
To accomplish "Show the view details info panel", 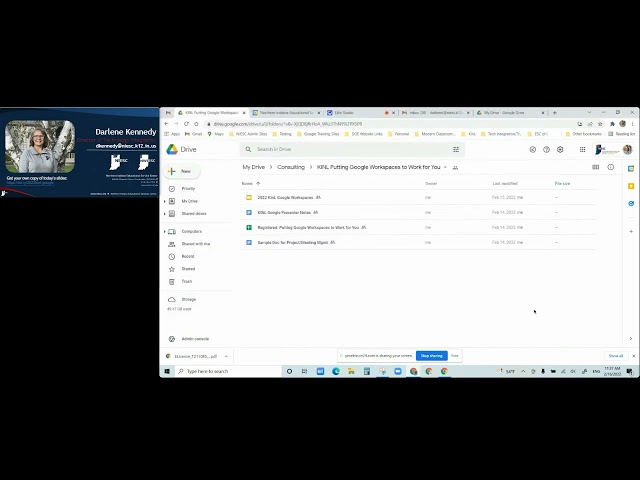I will click(611, 167).
